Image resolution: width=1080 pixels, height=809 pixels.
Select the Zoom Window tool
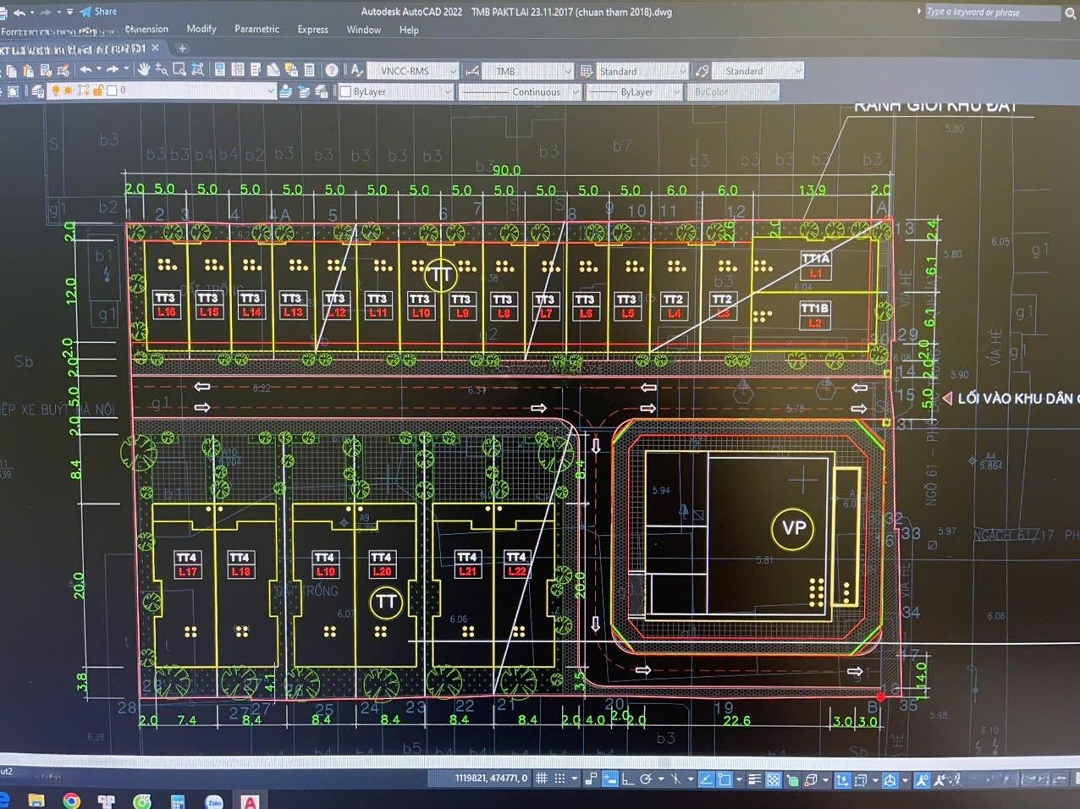pos(179,70)
